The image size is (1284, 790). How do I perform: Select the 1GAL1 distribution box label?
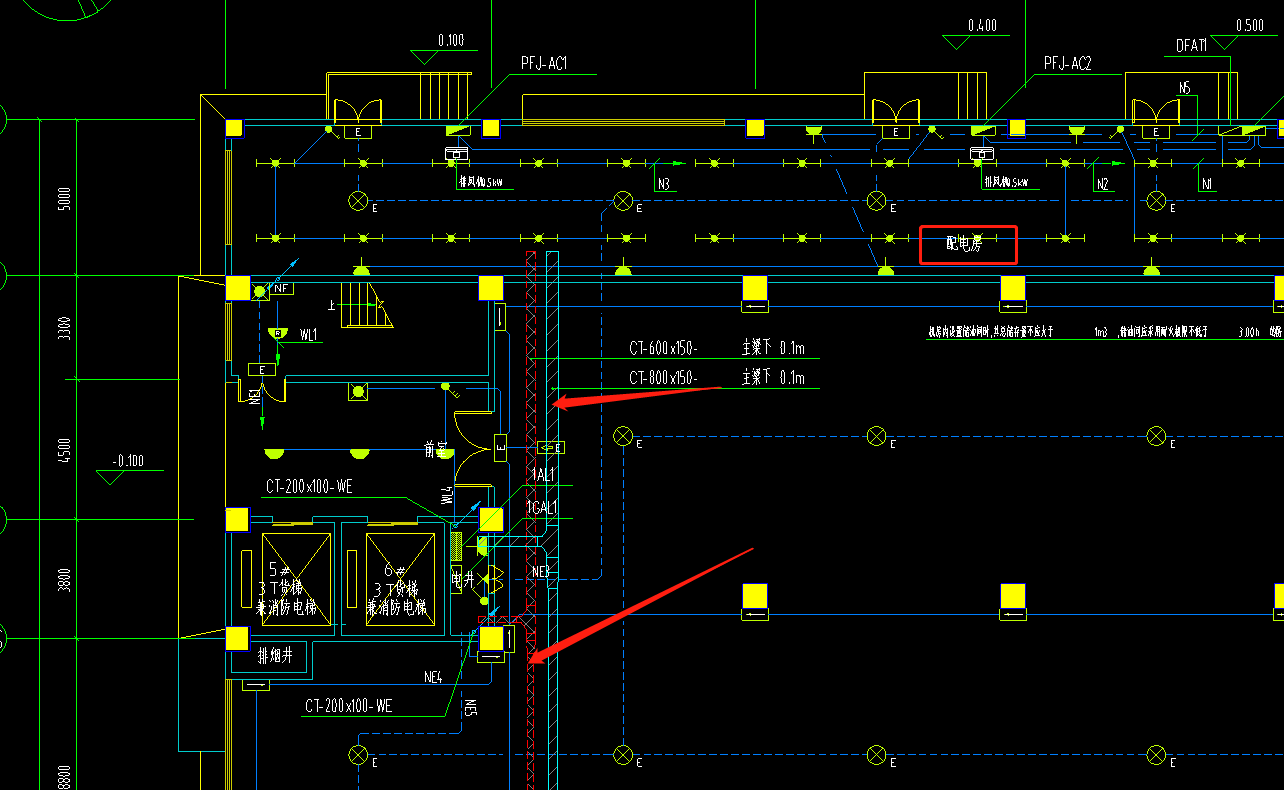(541, 508)
